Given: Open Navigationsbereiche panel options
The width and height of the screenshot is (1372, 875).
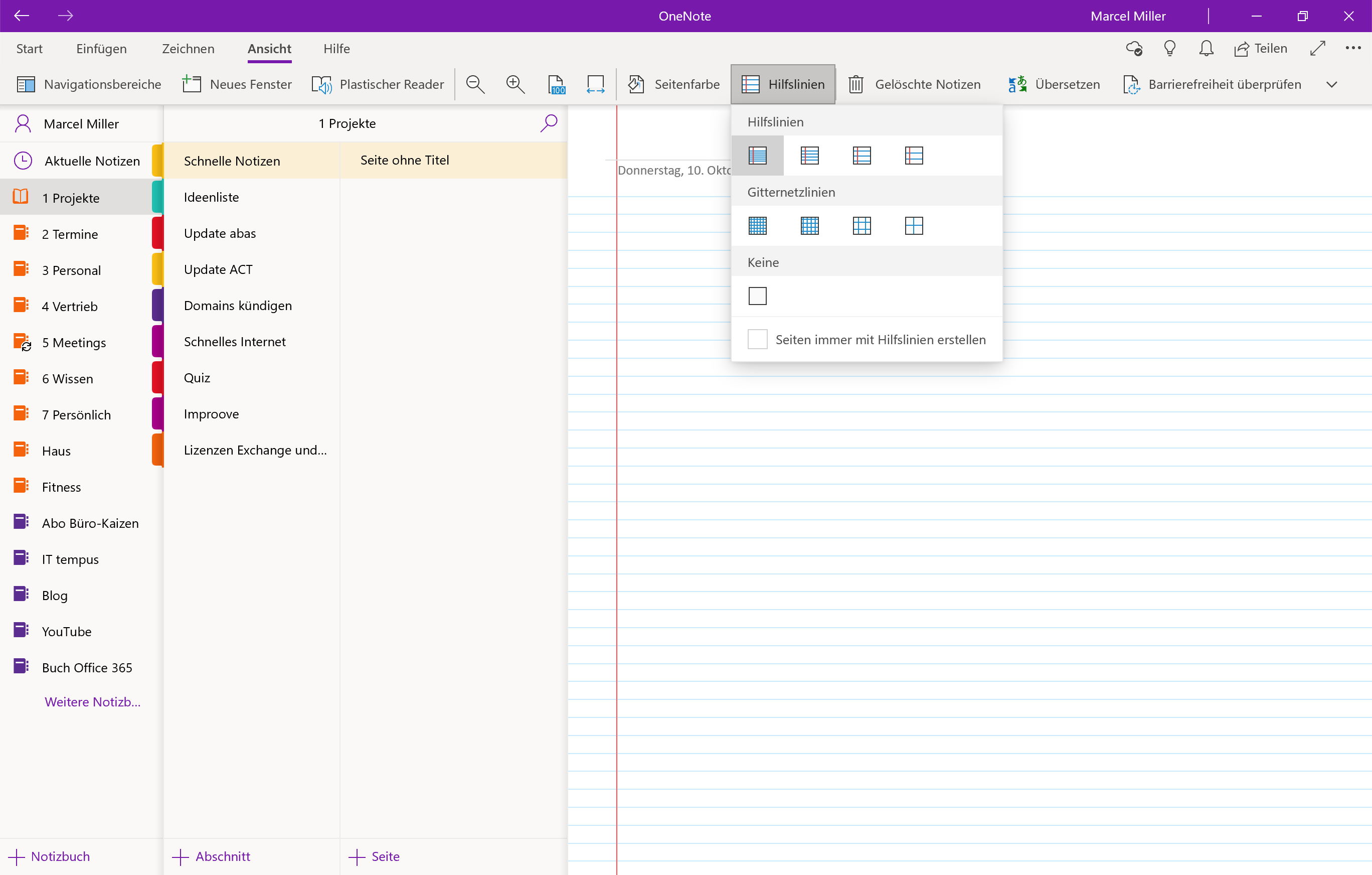Looking at the screenshot, I should click(89, 84).
